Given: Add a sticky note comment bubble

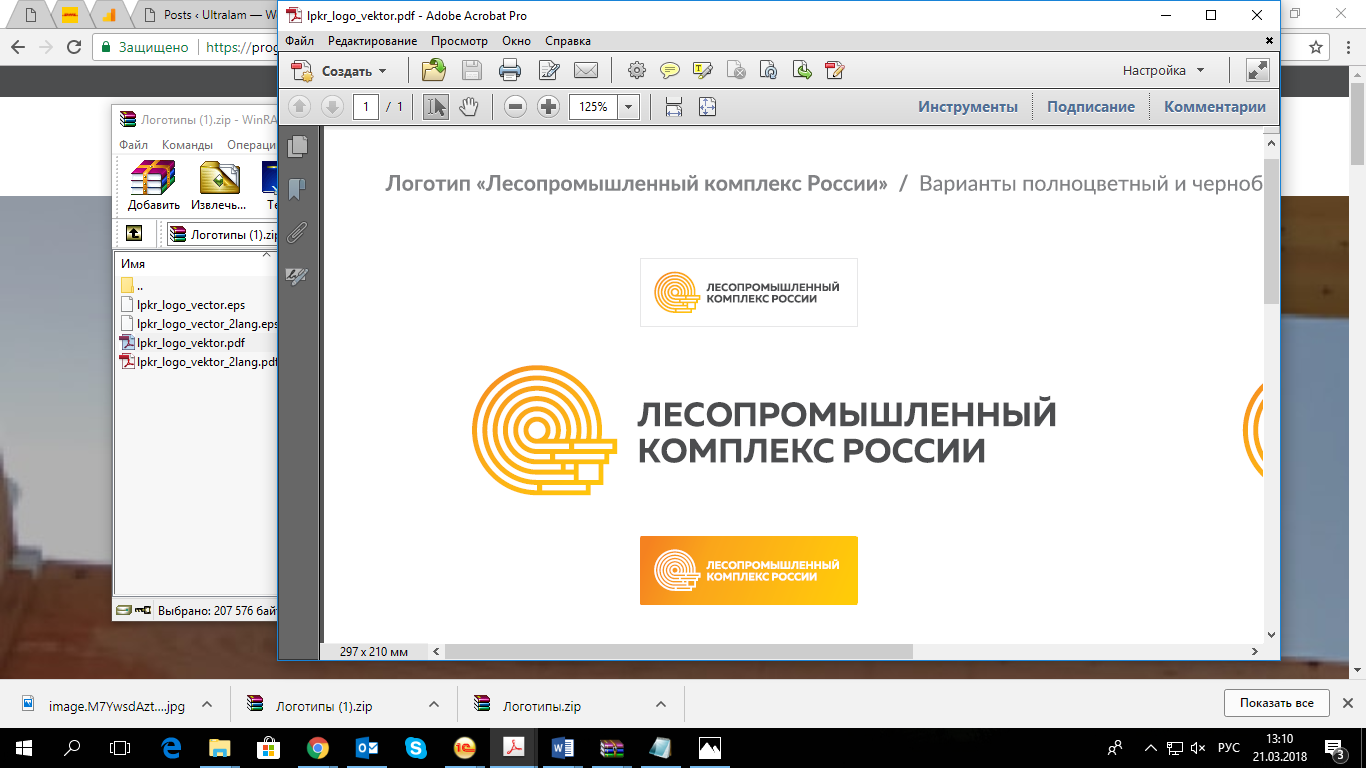Looking at the screenshot, I should coord(669,70).
